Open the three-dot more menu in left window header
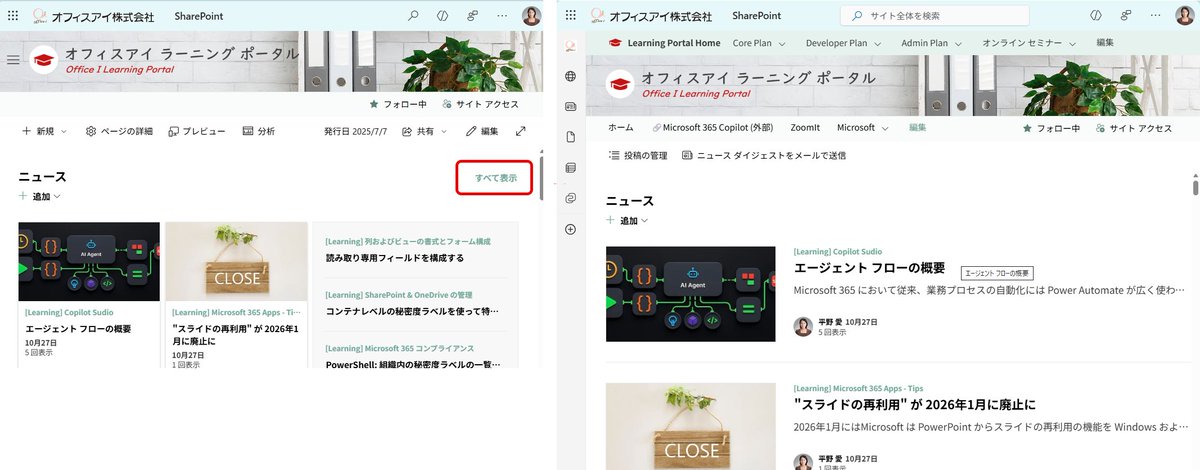Screen dimensions: 1200x470 [x=501, y=16]
